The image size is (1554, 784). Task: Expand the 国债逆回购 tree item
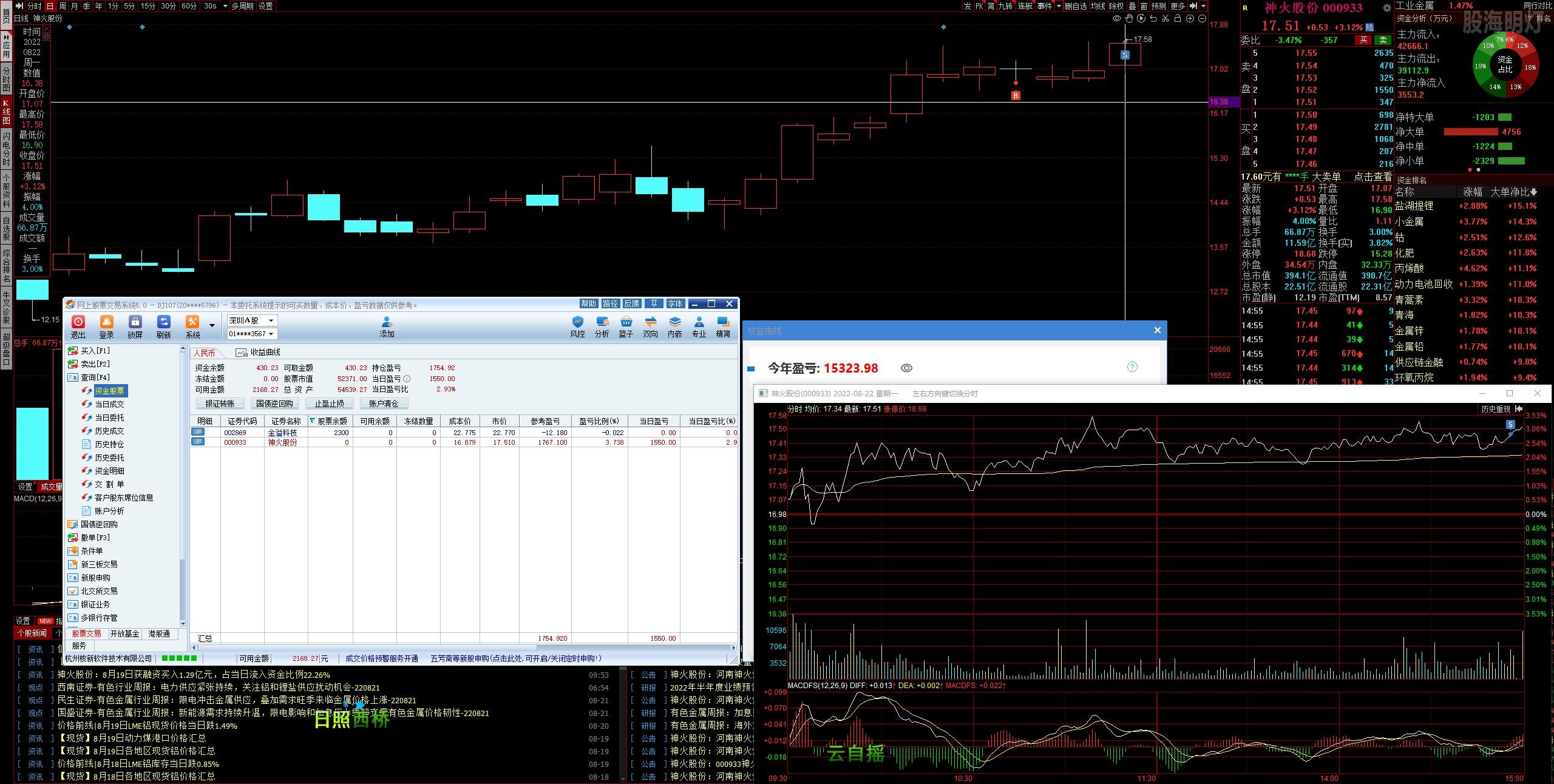[x=92, y=524]
